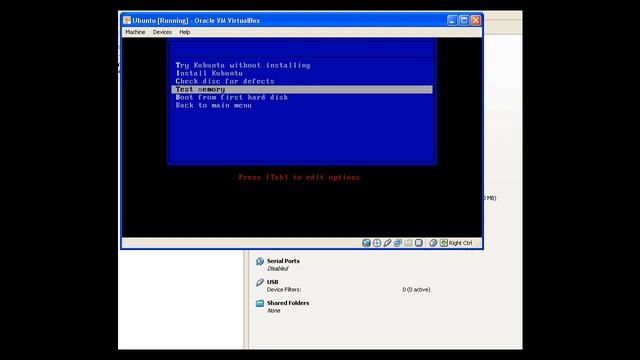This screenshot has height=360, width=640.
Task: Select Back to main menu entry
Action: click(x=213, y=105)
